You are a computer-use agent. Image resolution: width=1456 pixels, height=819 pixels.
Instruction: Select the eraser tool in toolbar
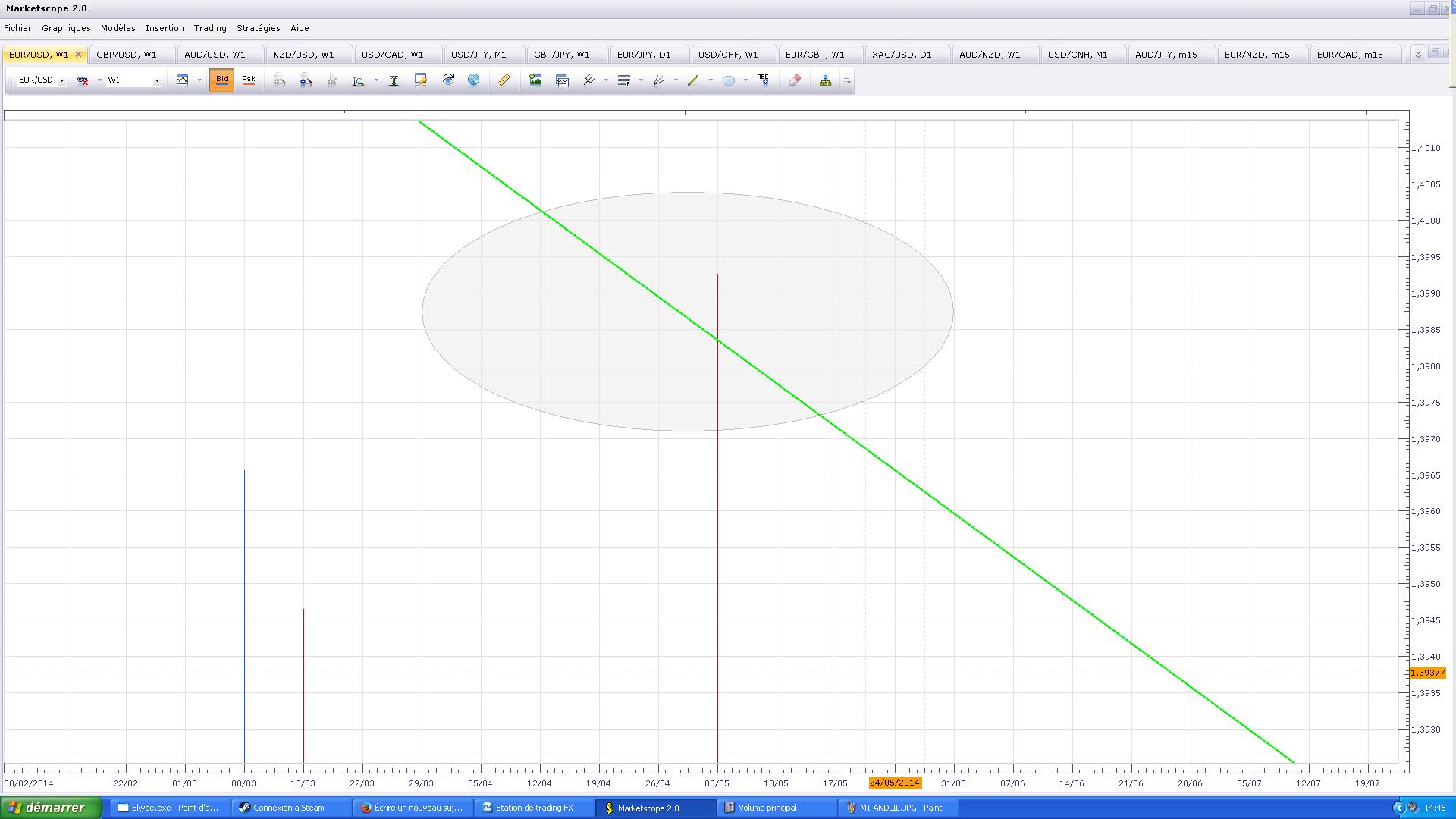794,80
